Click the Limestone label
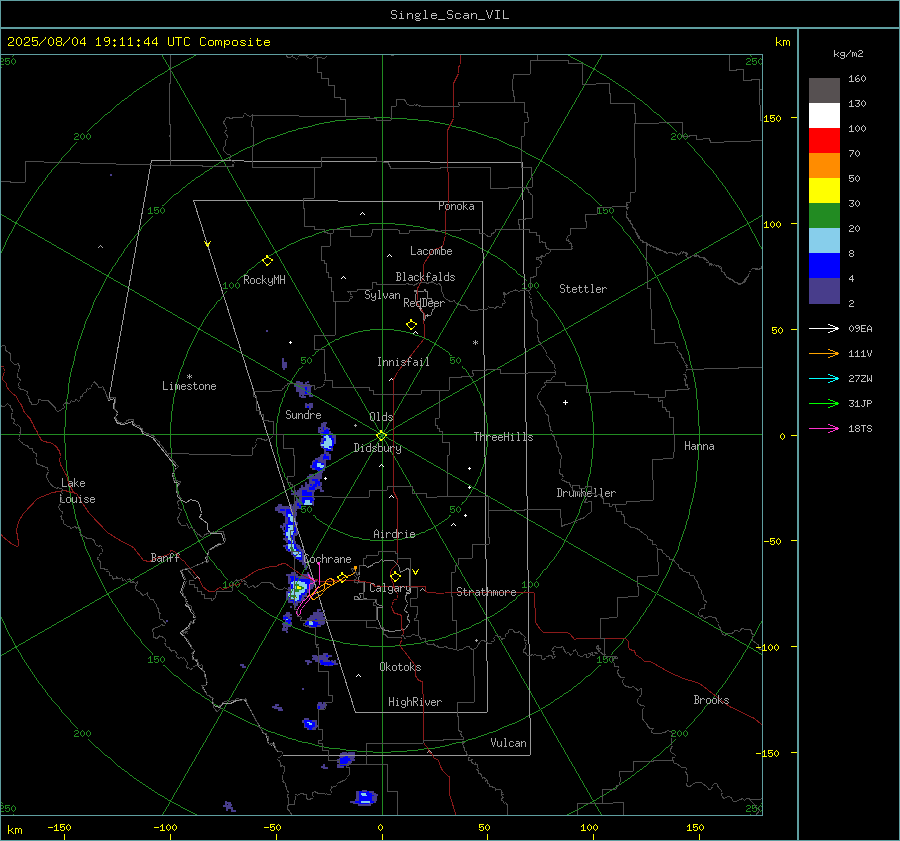Screen dimensions: 900x841 click(x=189, y=386)
